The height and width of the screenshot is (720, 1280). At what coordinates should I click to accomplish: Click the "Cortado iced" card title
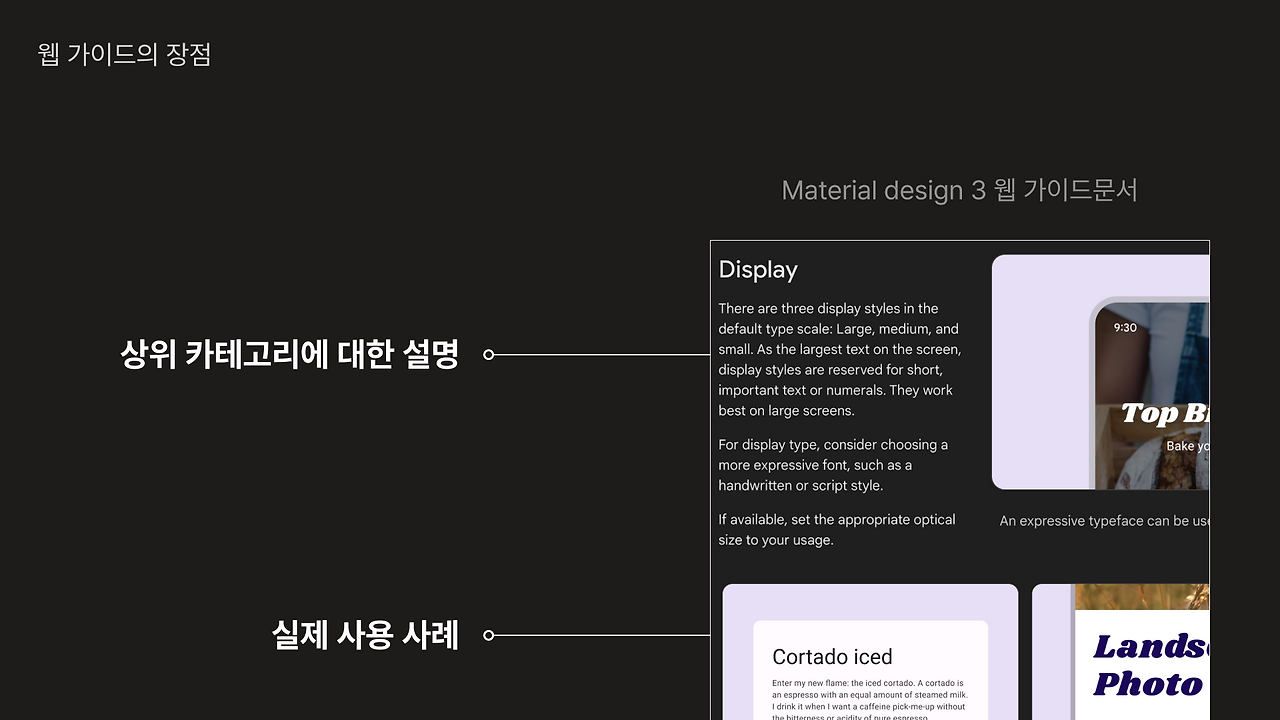pos(832,657)
